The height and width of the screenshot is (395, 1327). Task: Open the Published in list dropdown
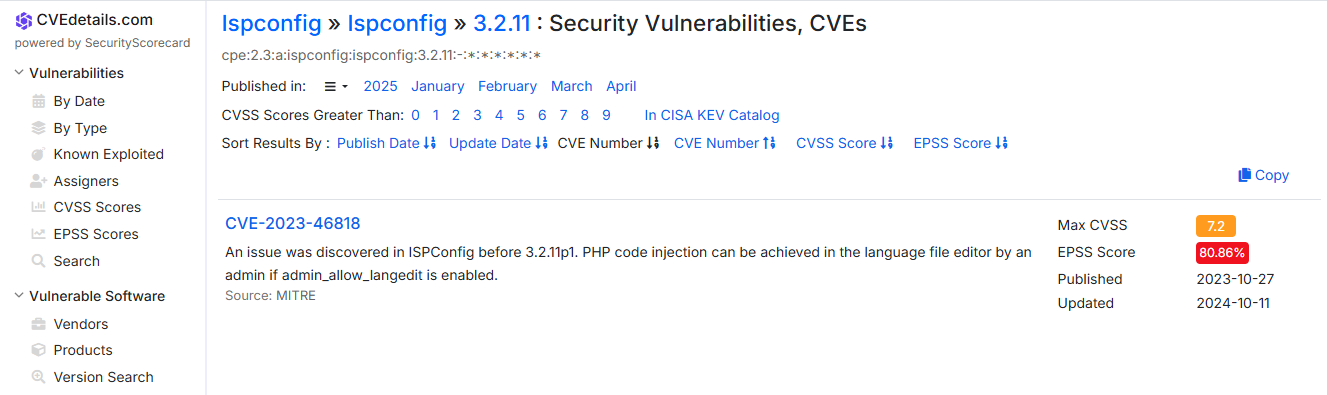coord(336,86)
